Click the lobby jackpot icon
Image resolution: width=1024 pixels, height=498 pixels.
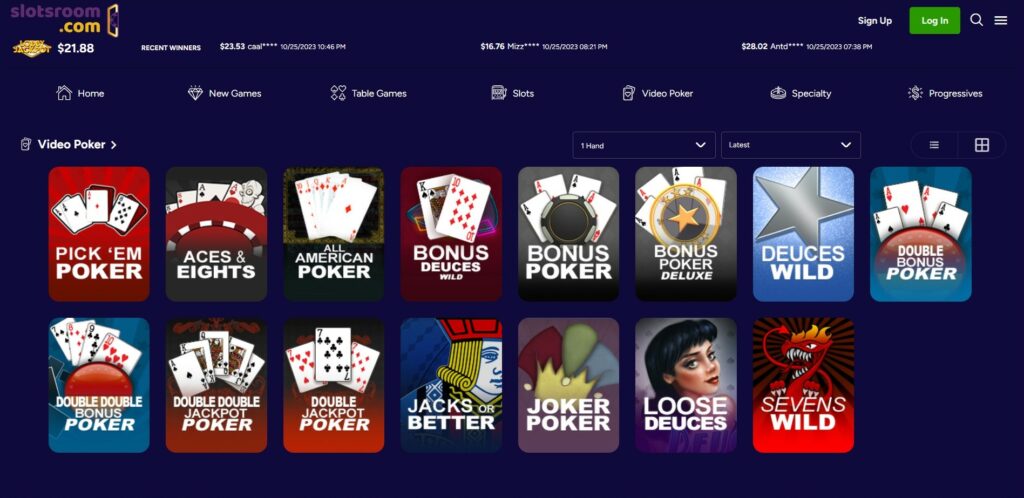(32, 48)
